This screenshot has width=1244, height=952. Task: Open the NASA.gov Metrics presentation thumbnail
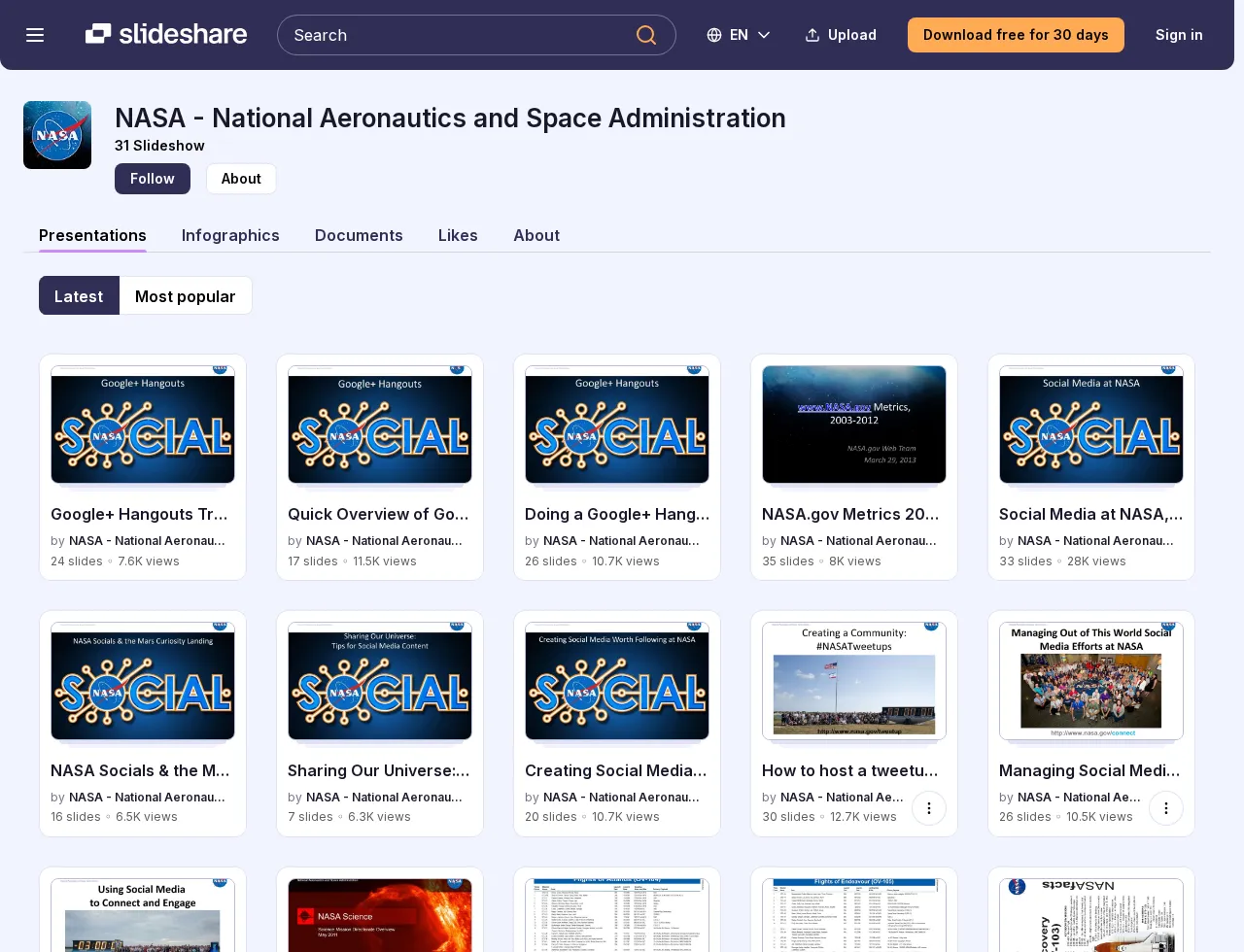(854, 425)
